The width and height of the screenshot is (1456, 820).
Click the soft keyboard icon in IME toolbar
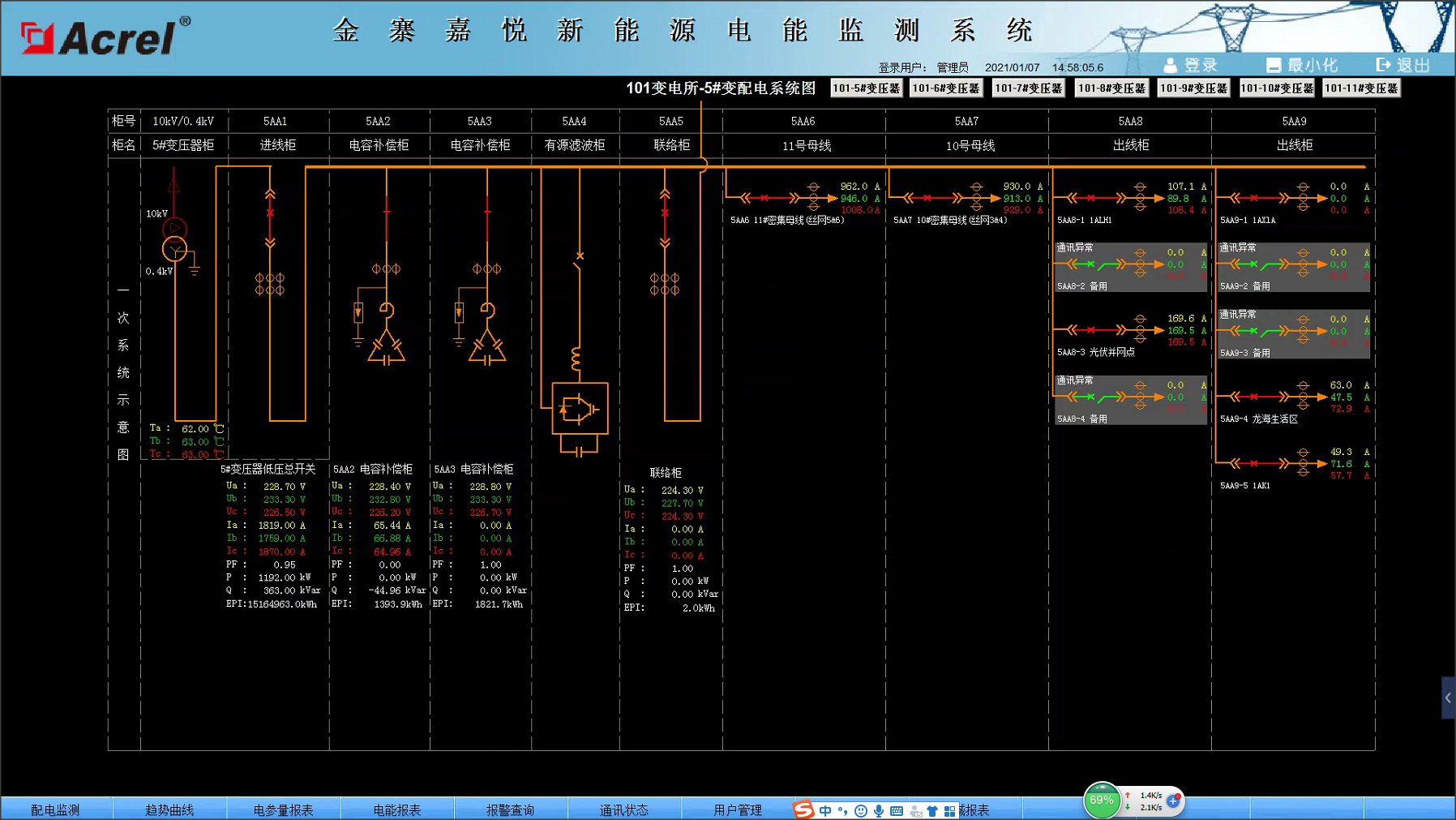tap(897, 810)
